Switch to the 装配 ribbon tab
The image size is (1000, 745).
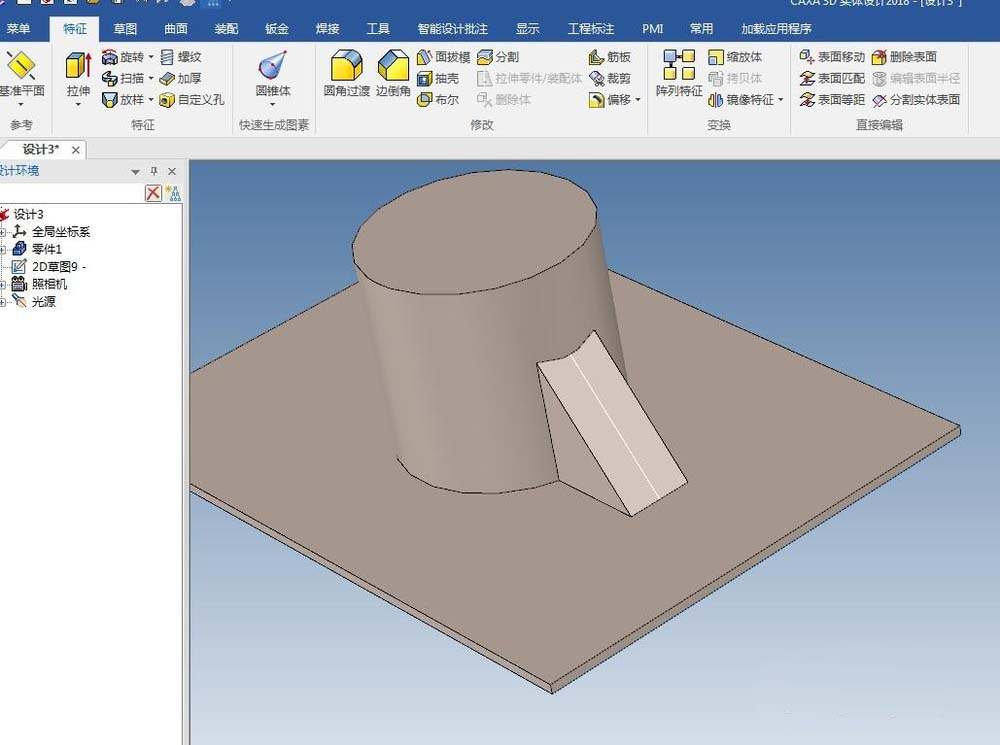tap(226, 29)
